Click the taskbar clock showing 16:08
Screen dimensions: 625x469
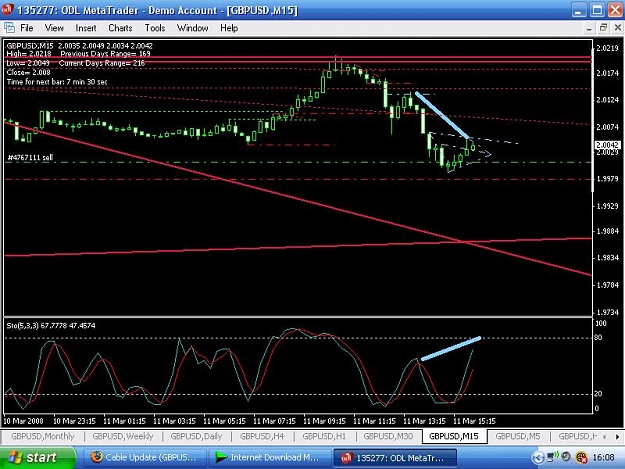click(x=603, y=457)
